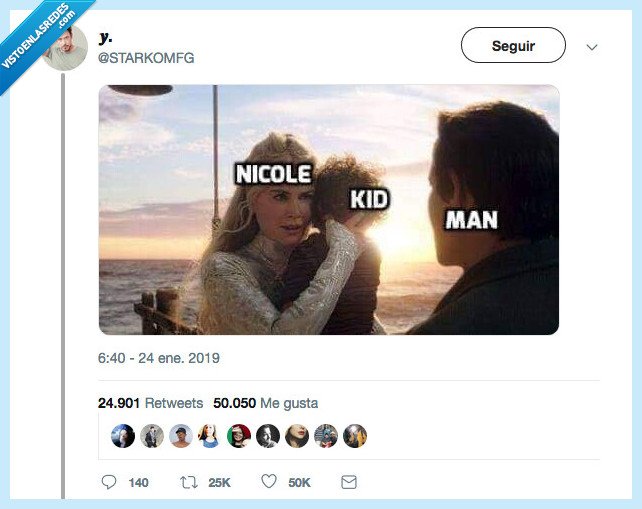Enlarge the Nicole, Kid, Man meme image
Screen dimensions: 642x509
pos(329,209)
